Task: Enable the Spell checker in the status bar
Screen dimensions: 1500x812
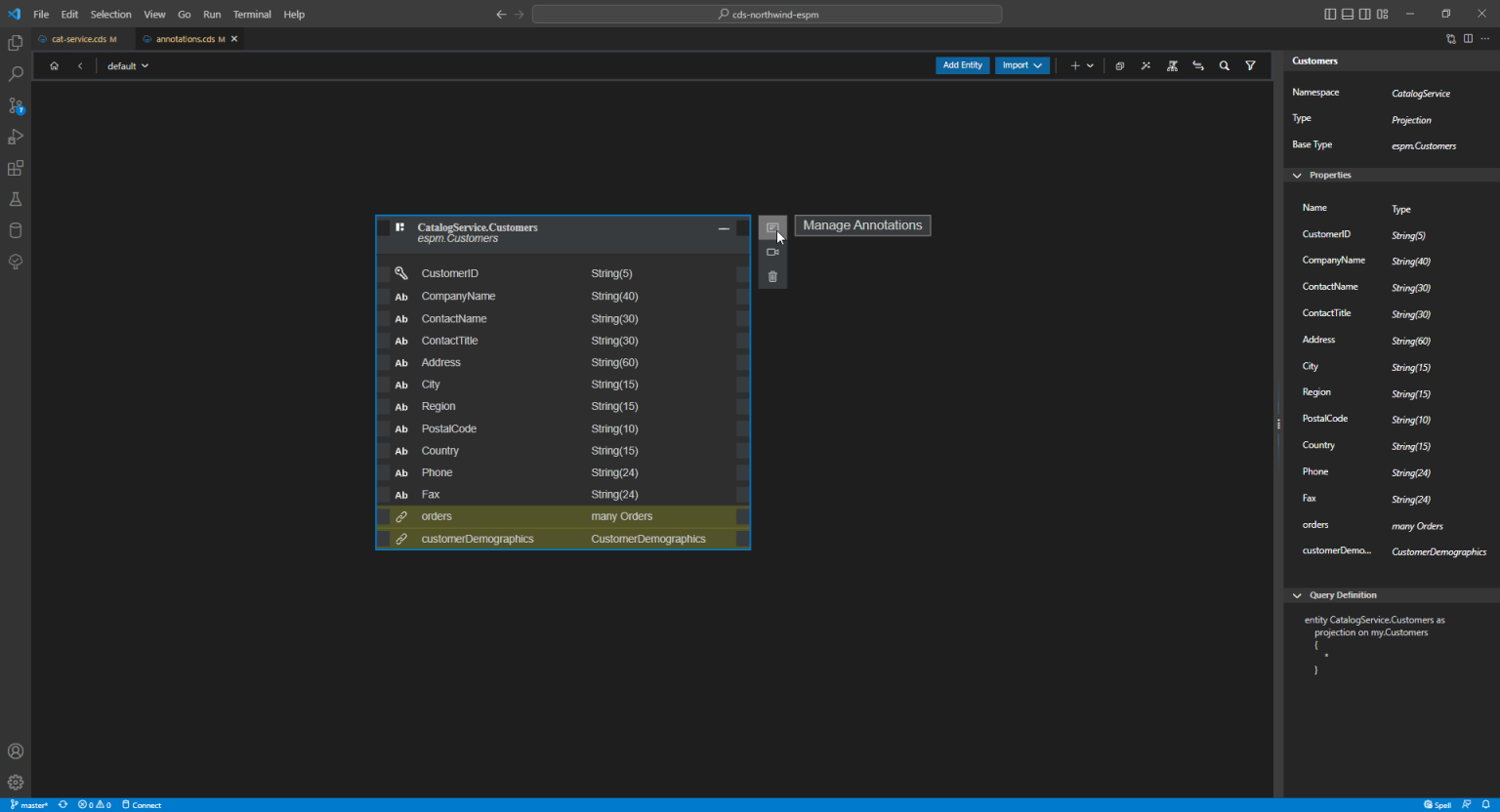Action: click(1437, 804)
